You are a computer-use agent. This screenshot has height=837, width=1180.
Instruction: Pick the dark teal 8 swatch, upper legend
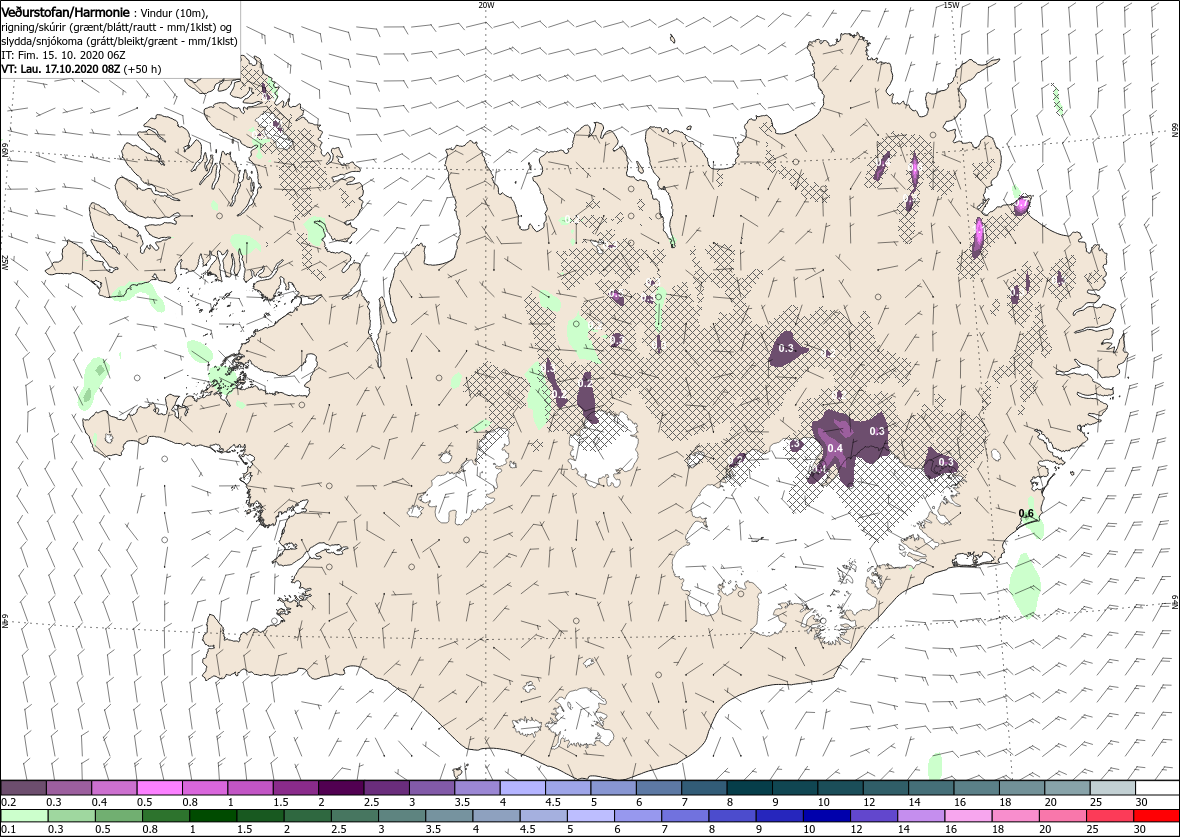749,787
